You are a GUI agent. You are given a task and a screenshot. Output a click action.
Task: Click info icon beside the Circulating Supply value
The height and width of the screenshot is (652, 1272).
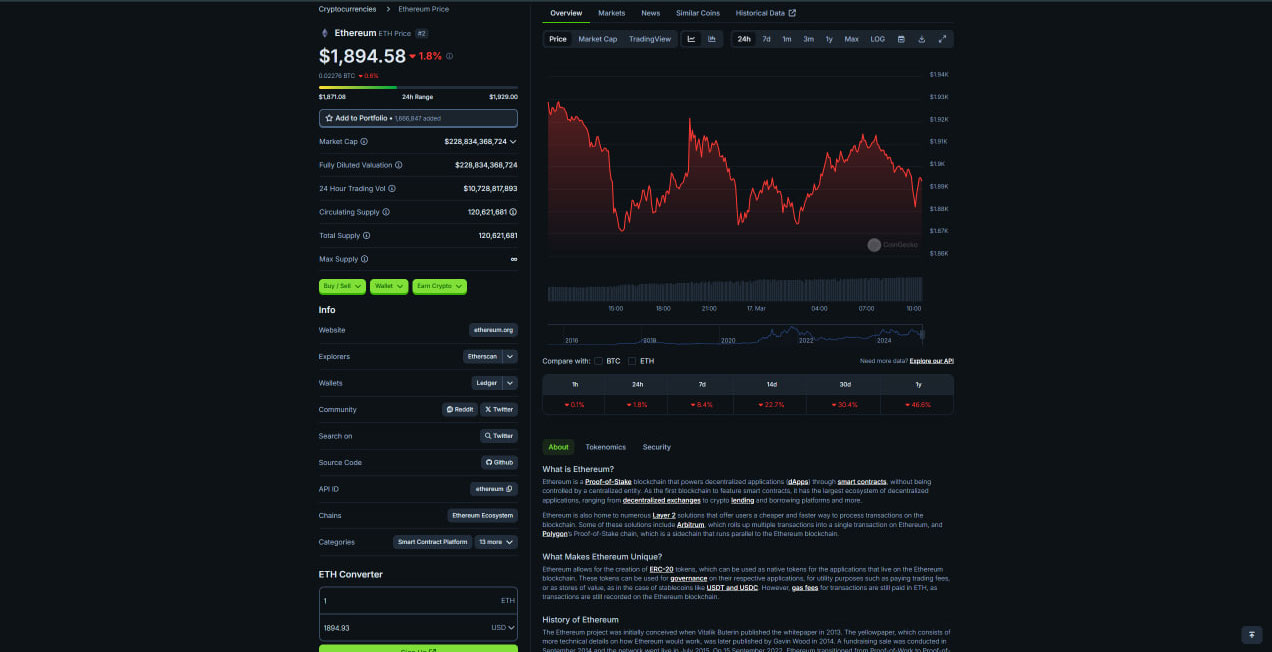point(514,212)
